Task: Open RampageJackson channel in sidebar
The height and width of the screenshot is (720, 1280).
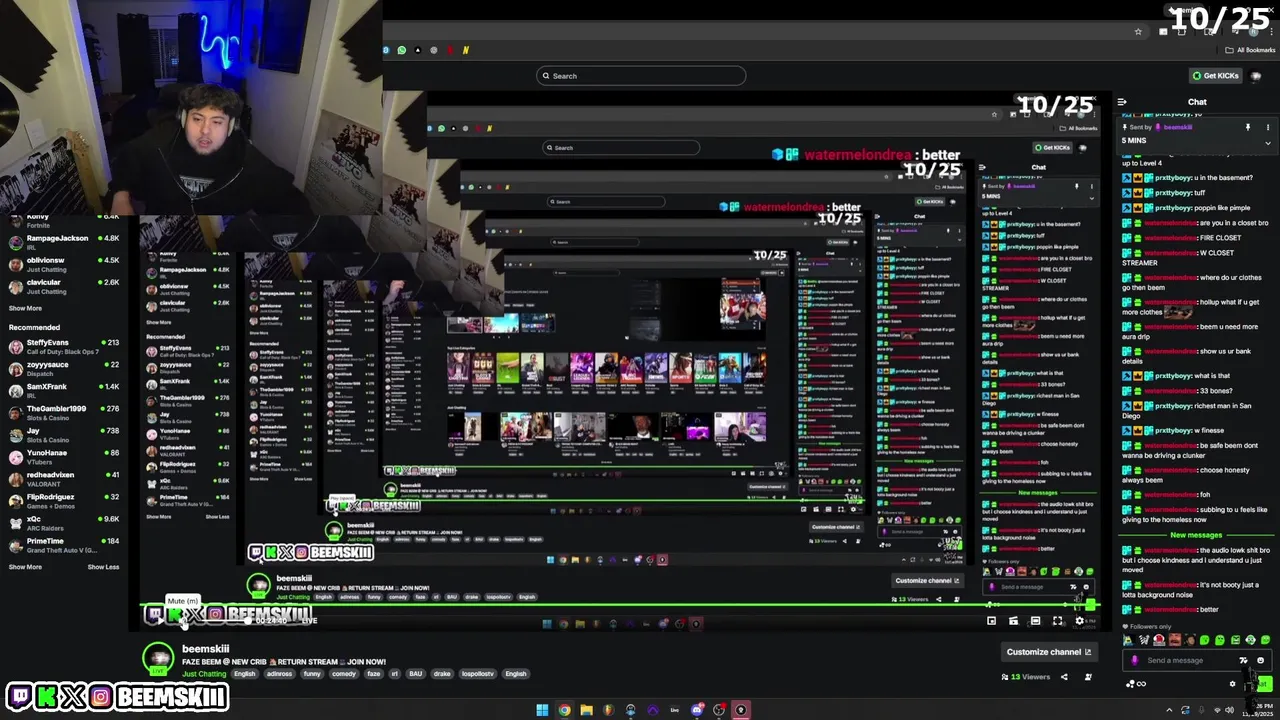Action: tap(65, 243)
